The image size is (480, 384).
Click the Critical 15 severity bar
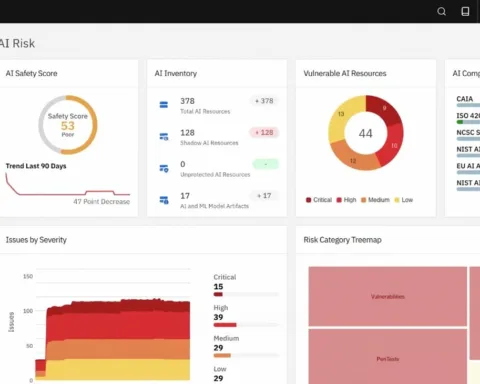pyautogui.click(x=246, y=294)
